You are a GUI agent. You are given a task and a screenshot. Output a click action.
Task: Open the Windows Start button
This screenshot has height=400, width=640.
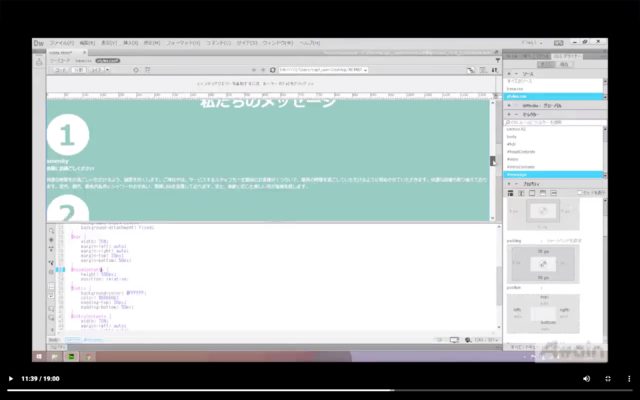[x=39, y=356]
